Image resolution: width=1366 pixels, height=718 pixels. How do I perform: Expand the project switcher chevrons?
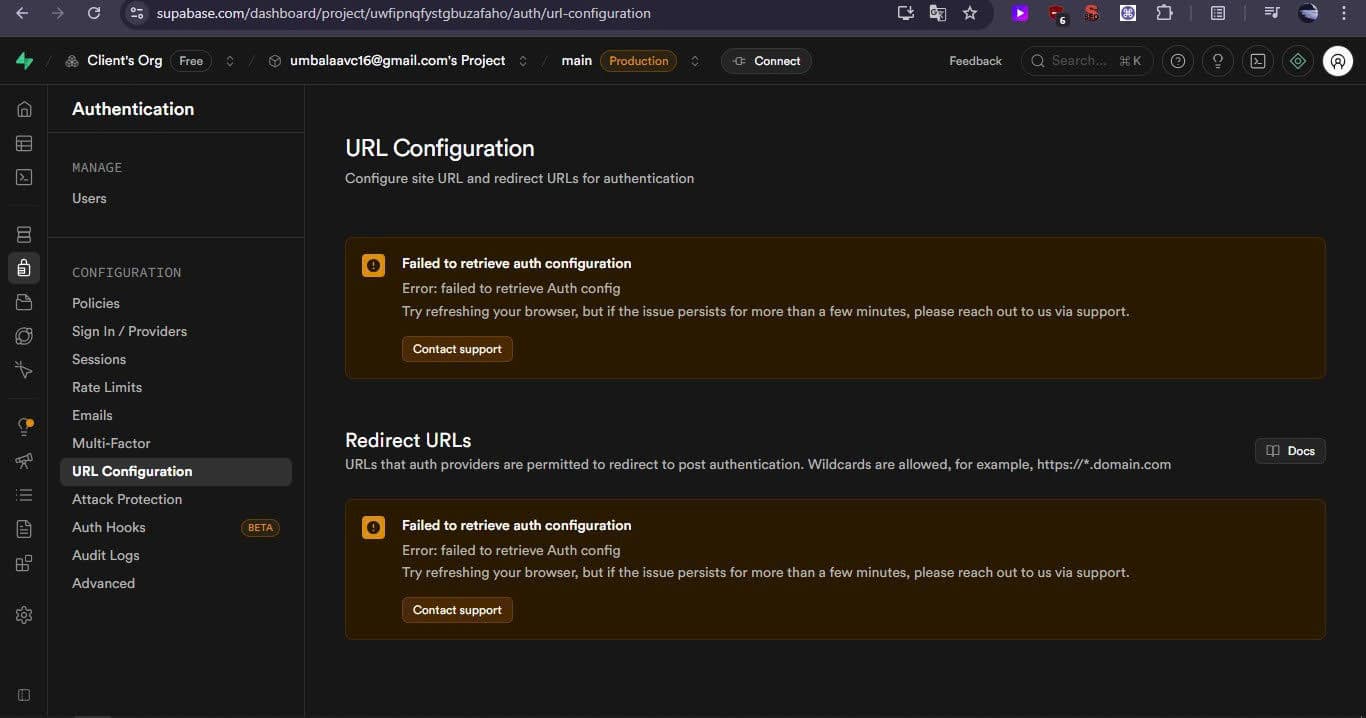tap(523, 61)
